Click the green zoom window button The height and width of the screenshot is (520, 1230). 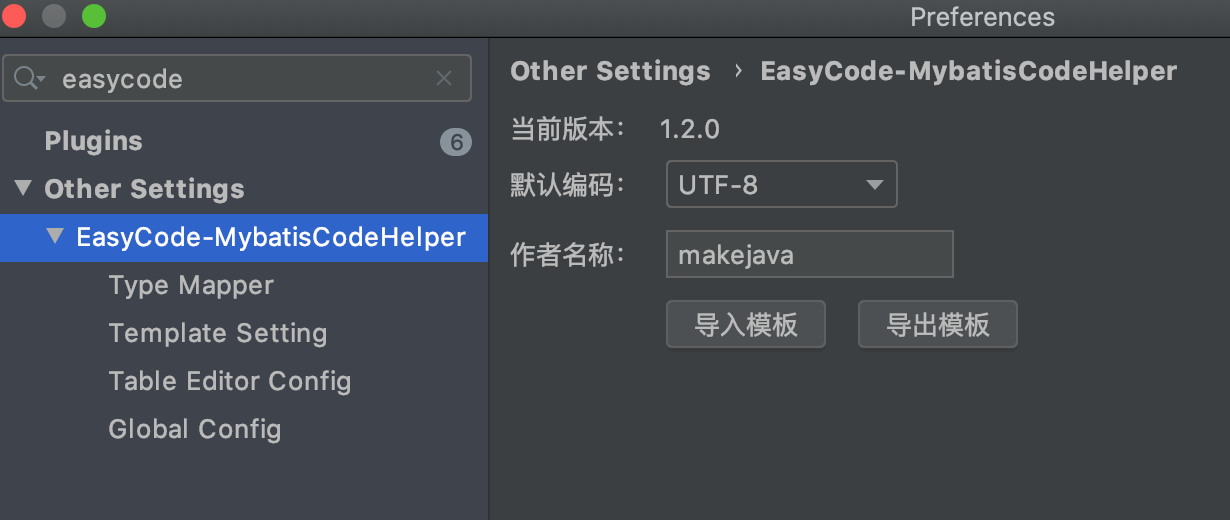pyautogui.click(x=94, y=17)
